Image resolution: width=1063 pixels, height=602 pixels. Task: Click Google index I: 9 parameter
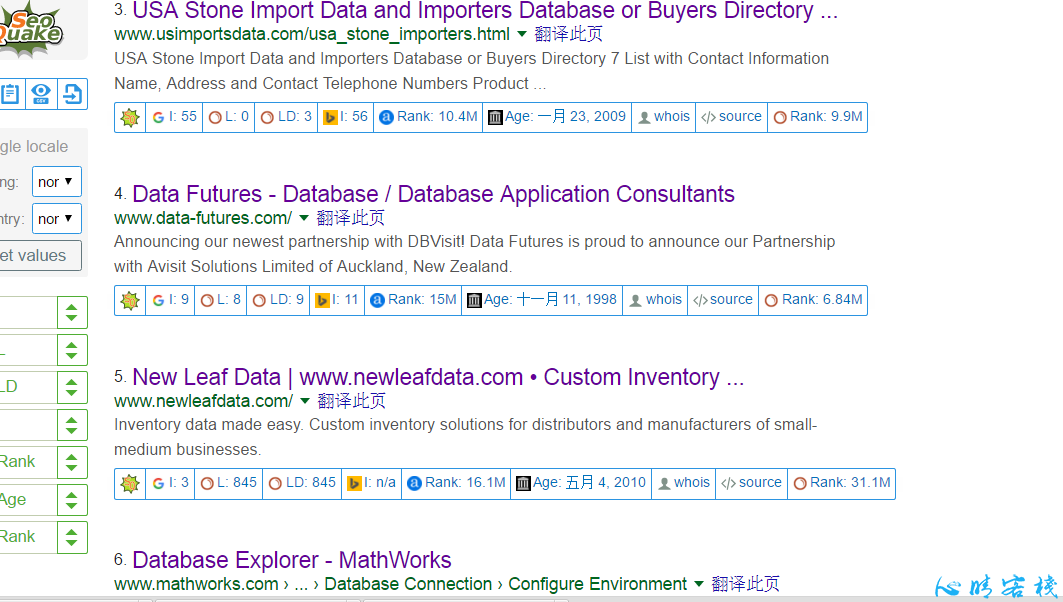click(170, 300)
